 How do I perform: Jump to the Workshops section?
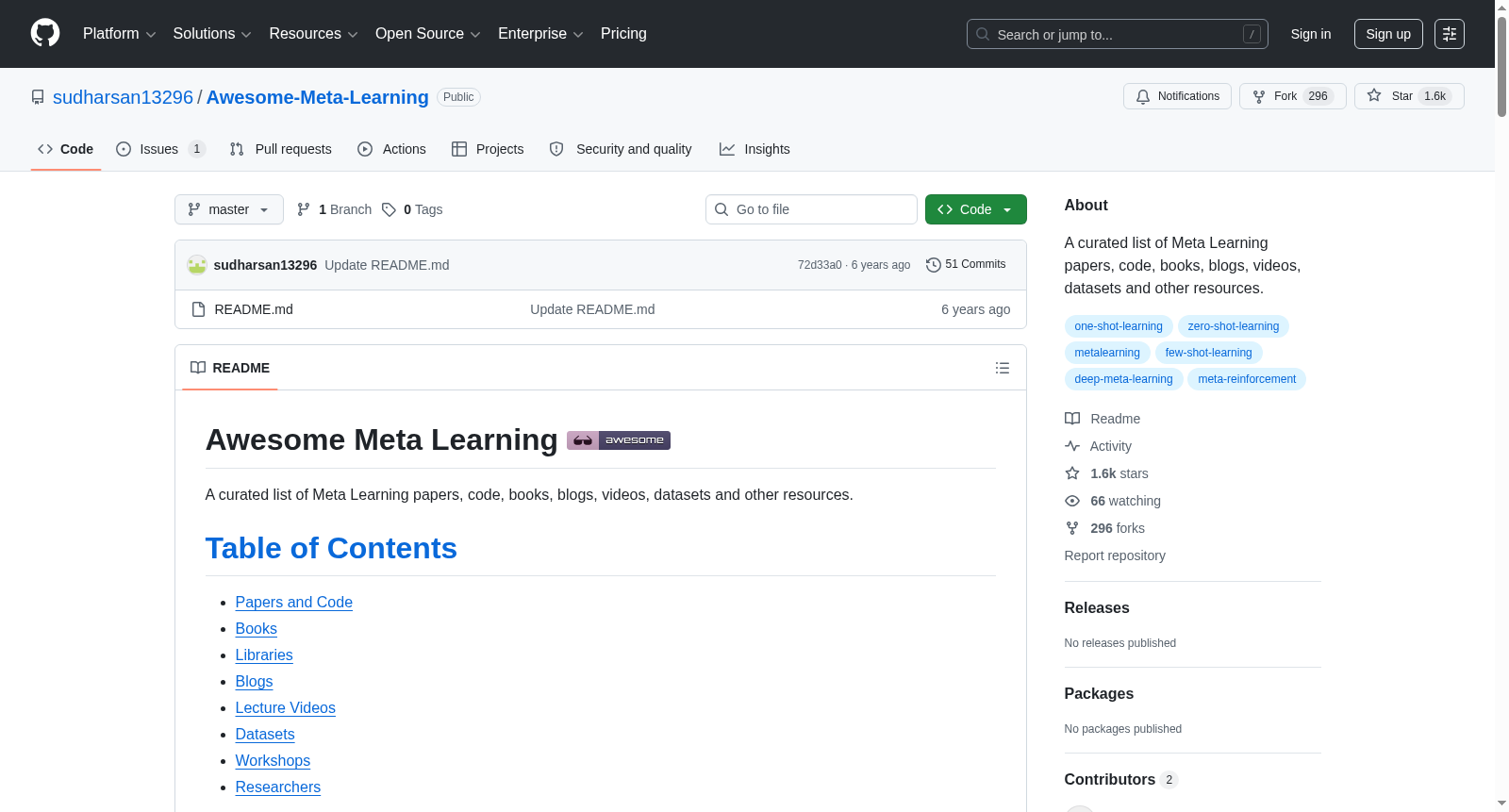point(273,760)
